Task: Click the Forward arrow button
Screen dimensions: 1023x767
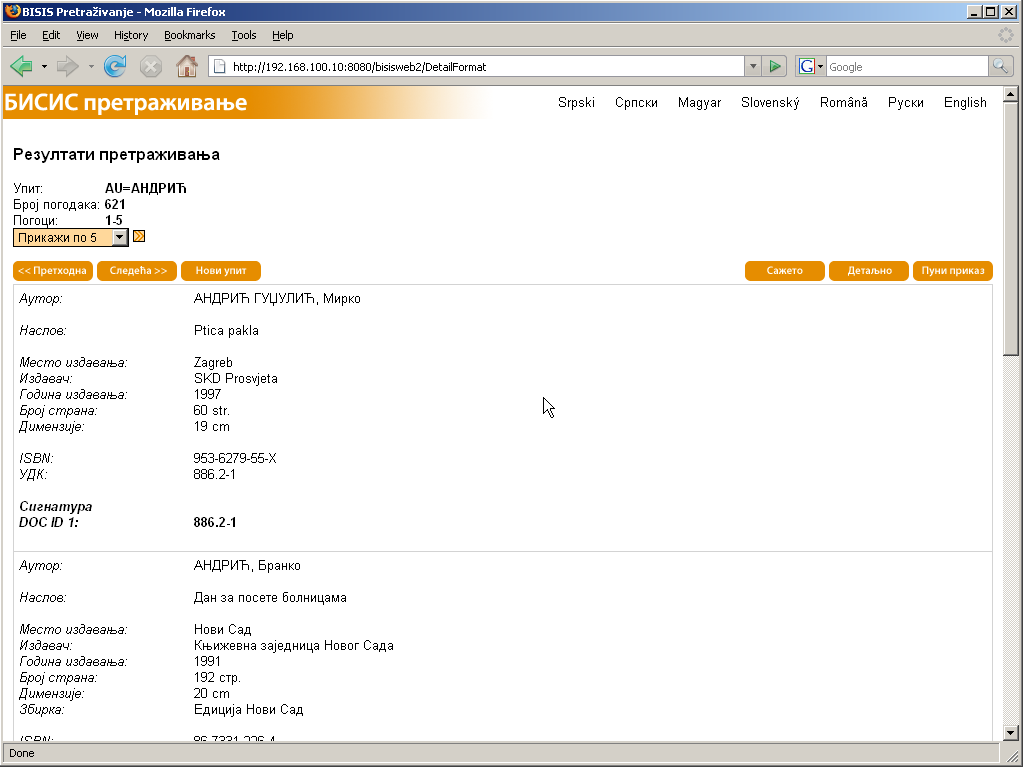Action: tap(67, 66)
